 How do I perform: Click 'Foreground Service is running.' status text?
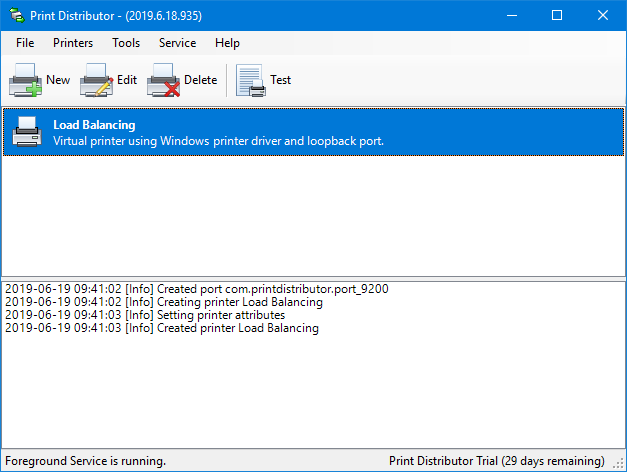[86, 461]
